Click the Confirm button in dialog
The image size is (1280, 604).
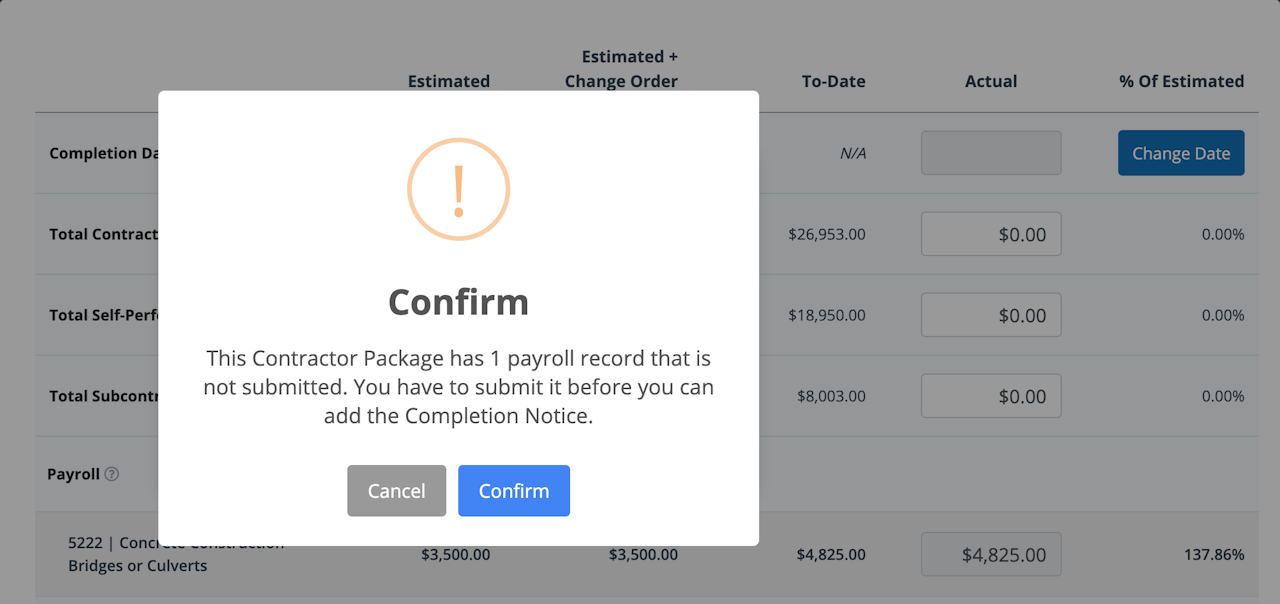point(513,491)
